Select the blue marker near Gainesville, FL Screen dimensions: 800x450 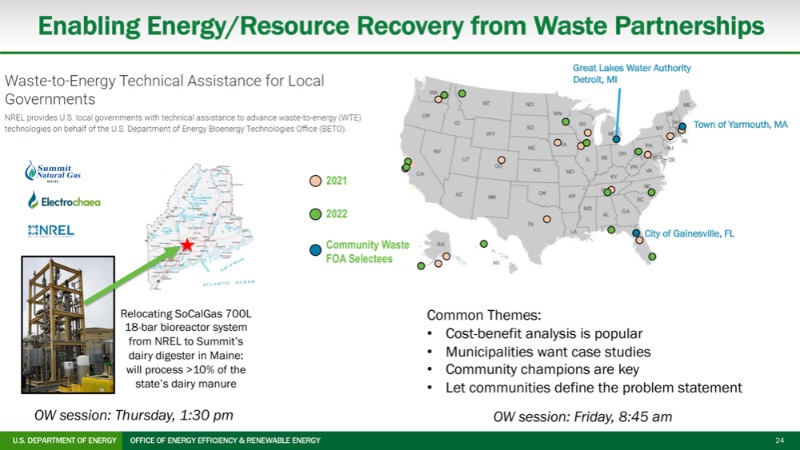[636, 234]
